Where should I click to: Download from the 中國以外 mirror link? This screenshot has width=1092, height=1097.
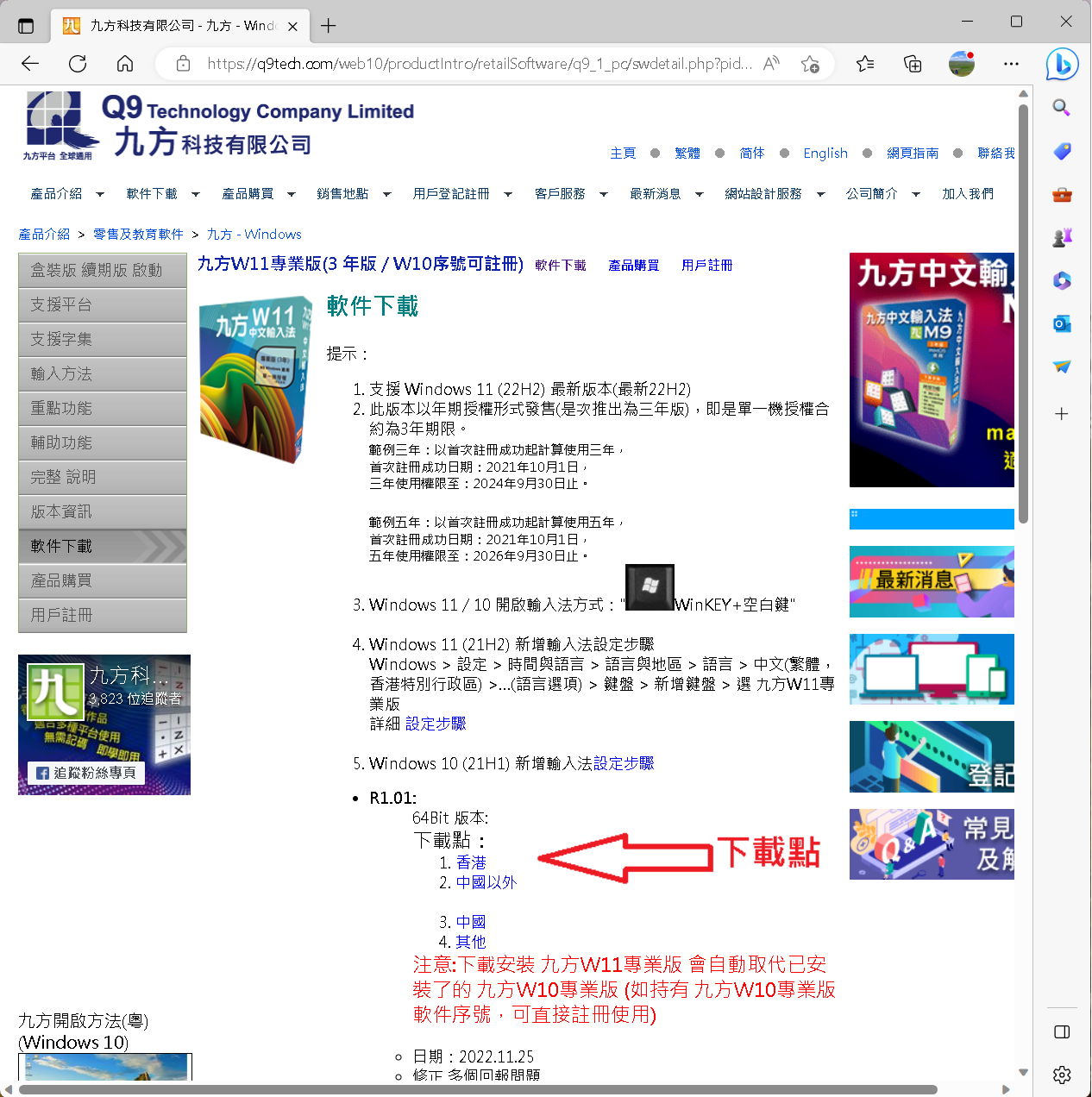486,882
